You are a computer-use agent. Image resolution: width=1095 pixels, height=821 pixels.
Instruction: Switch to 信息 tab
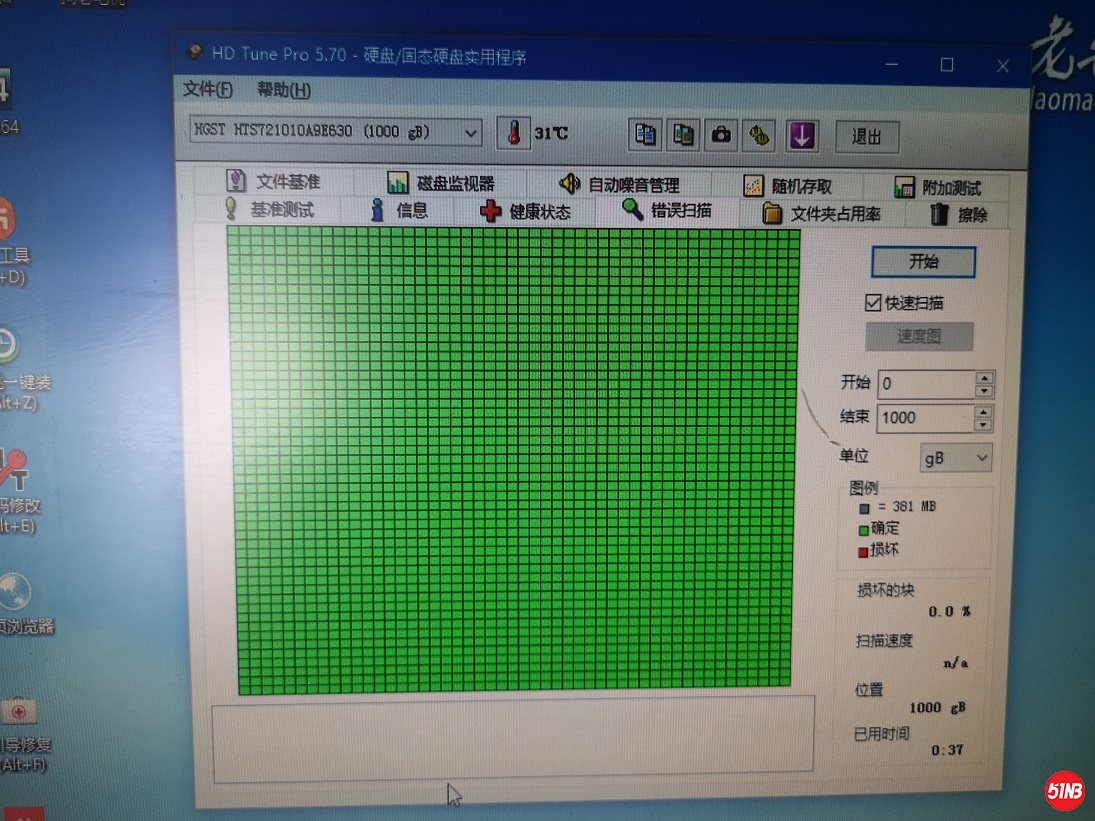(398, 210)
